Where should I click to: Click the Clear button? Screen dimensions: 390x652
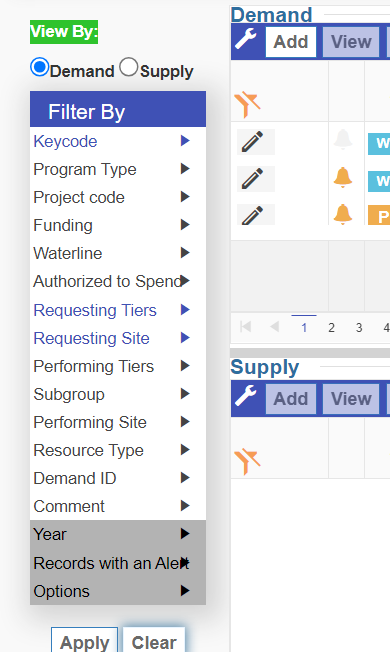click(154, 642)
